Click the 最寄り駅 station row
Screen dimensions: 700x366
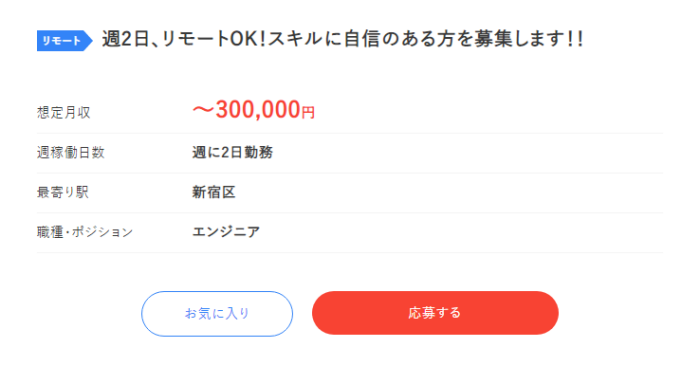click(350, 193)
